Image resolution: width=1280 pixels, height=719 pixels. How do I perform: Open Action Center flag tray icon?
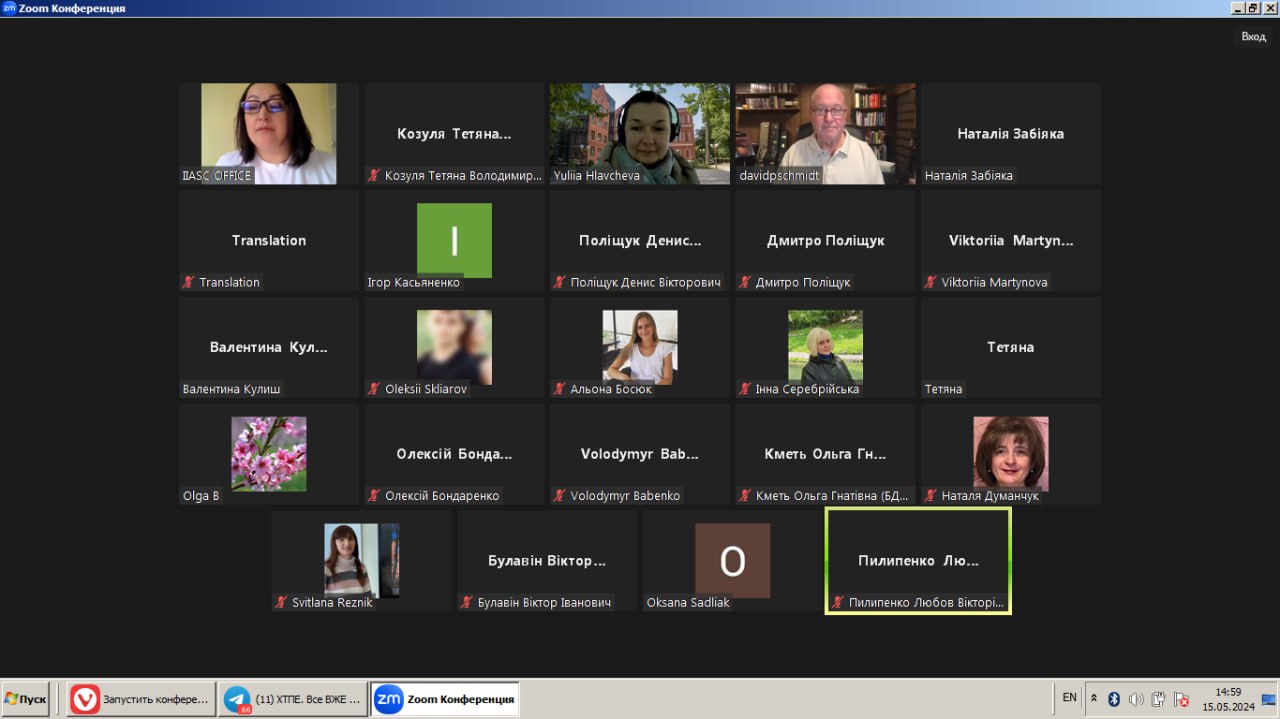[x=1181, y=699]
